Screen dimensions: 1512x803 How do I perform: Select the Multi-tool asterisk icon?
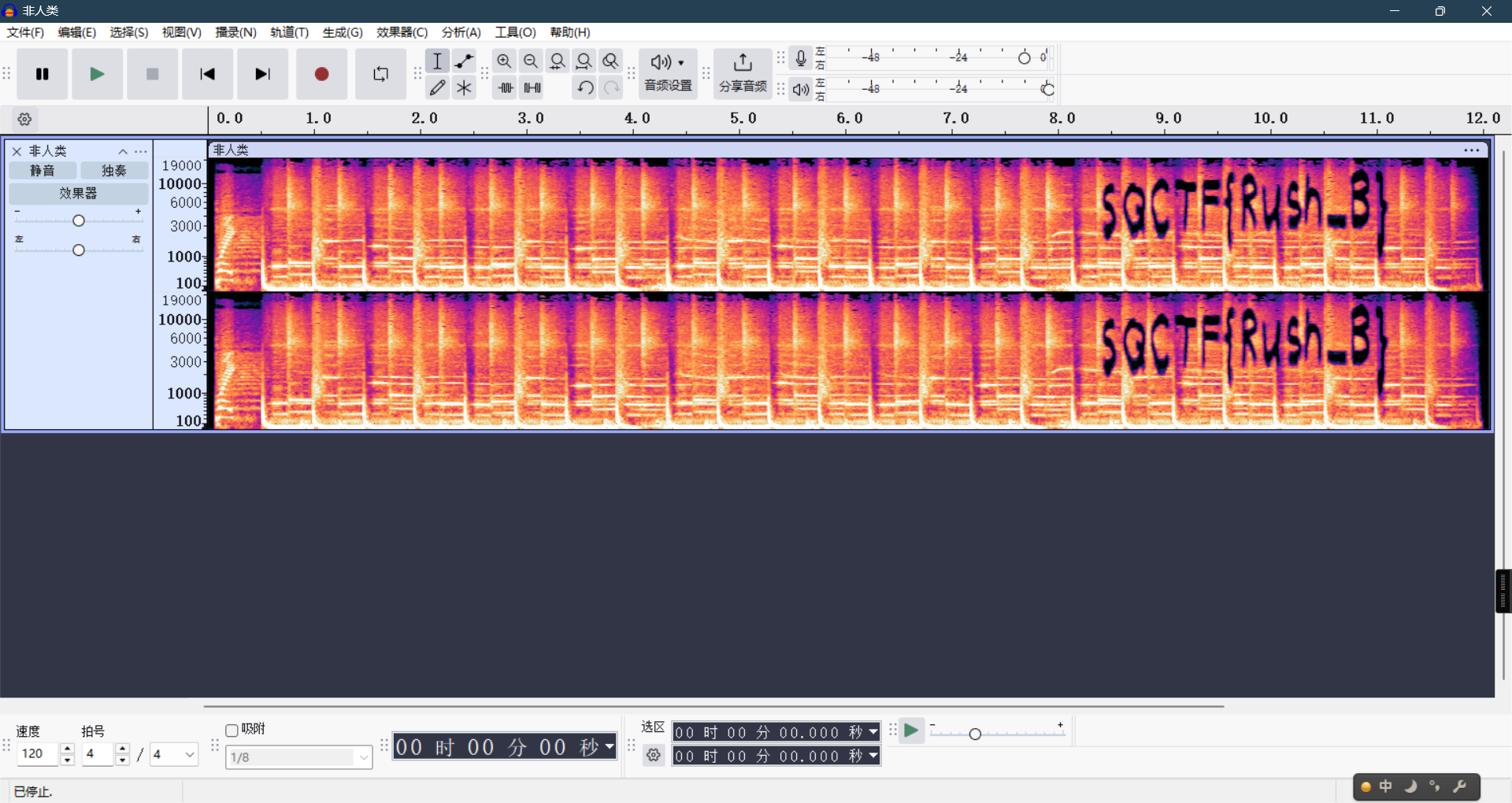tap(465, 87)
